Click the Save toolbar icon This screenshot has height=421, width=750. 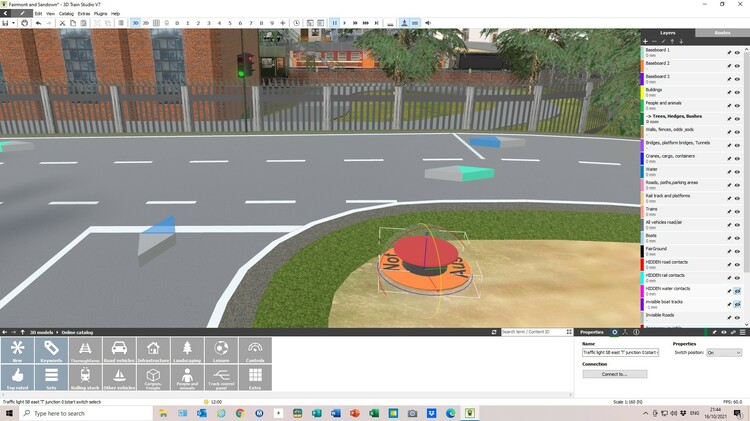(5, 23)
